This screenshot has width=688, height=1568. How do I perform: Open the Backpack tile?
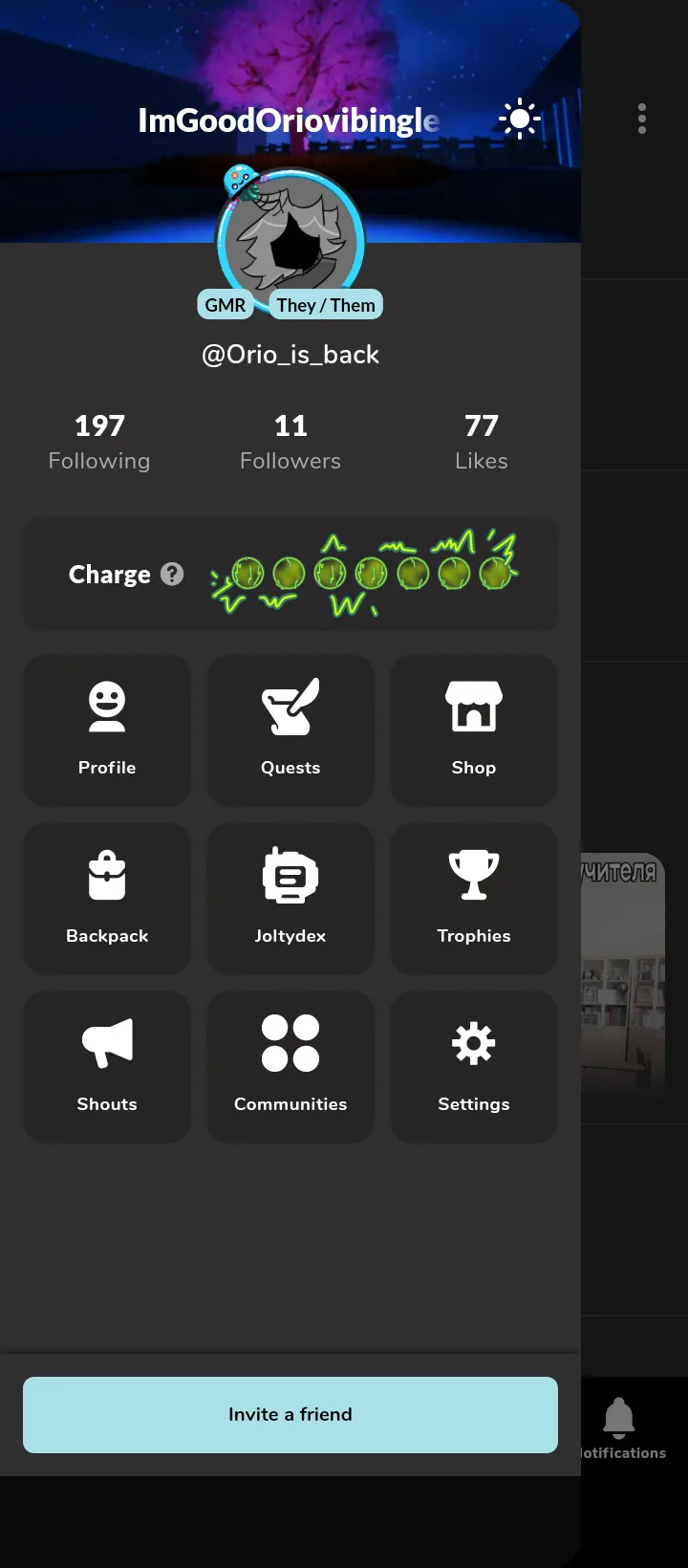pos(107,899)
